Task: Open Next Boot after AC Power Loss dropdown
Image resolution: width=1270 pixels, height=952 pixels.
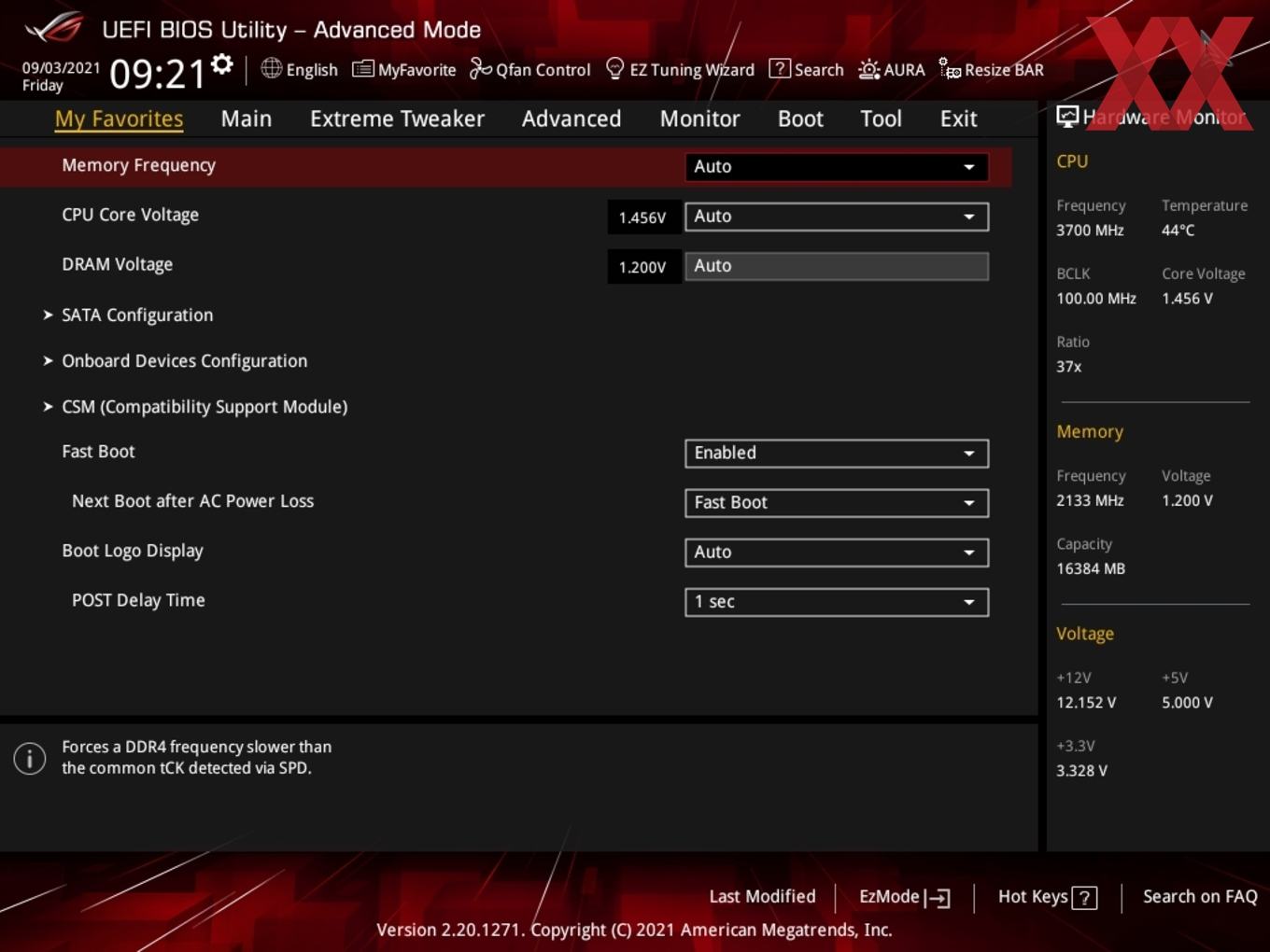Action: coord(836,503)
